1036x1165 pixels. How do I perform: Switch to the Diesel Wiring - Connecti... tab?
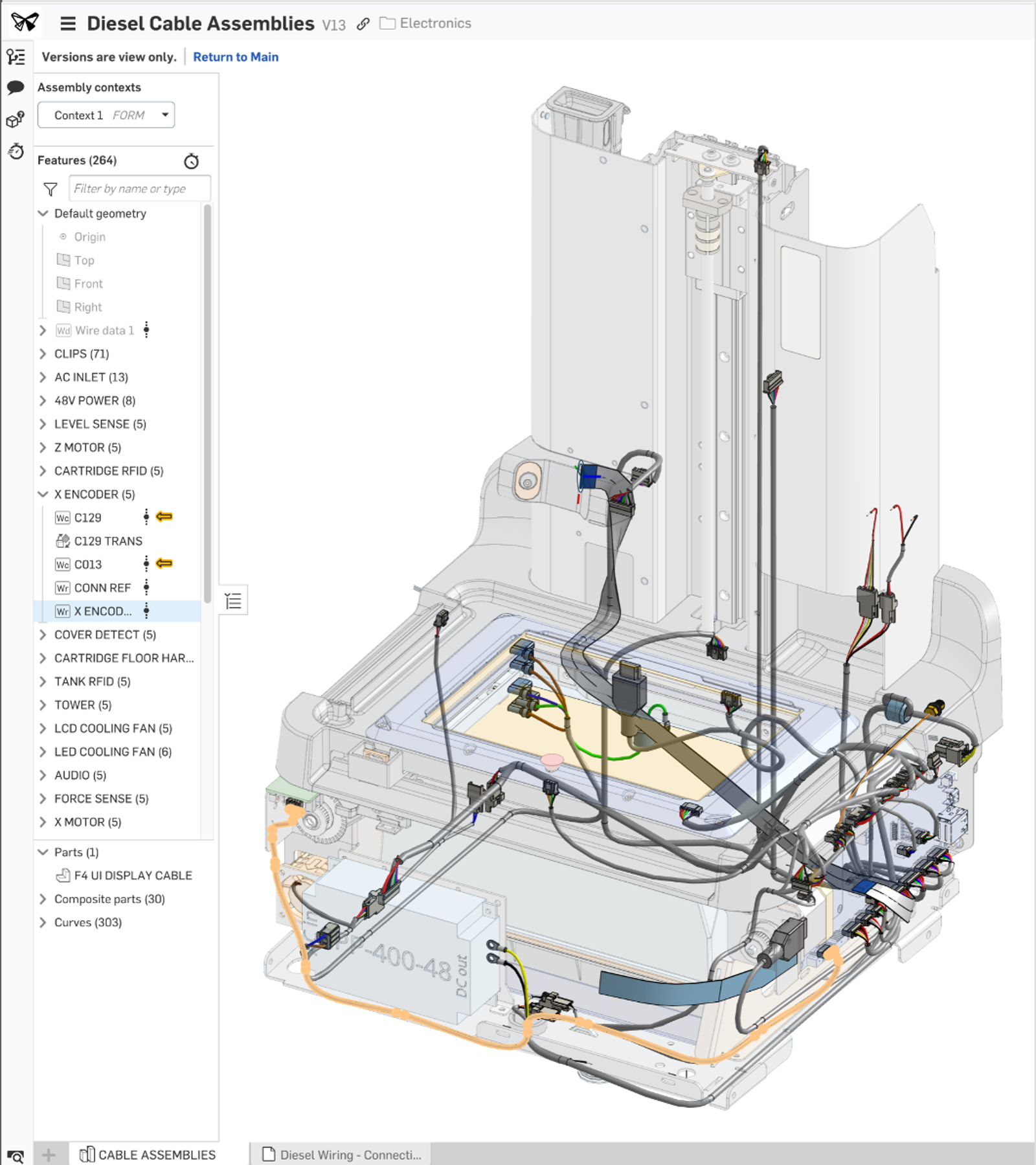348,1155
